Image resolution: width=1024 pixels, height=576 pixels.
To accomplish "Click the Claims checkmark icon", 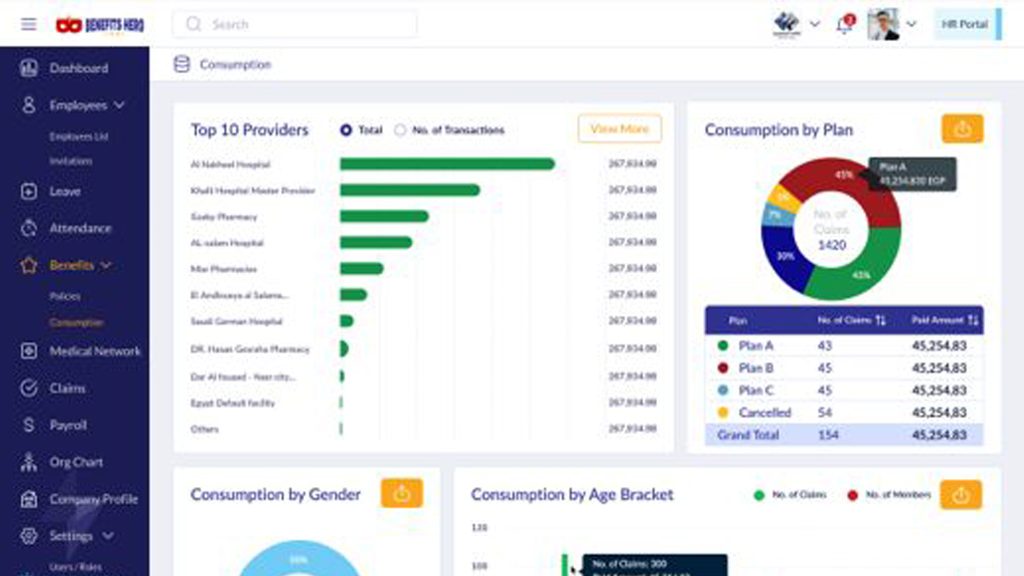I will click(x=29, y=388).
